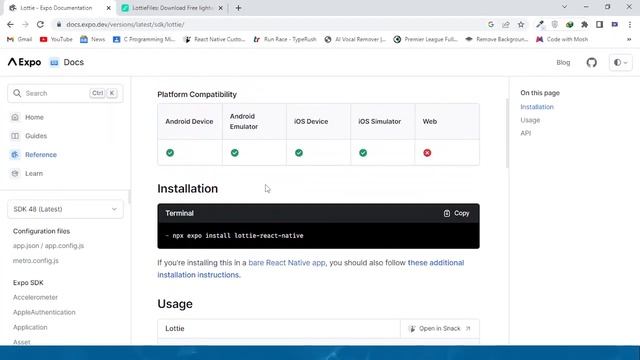The width and height of the screenshot is (640, 360).
Task: Open new browser tab
Action: (238, 8)
